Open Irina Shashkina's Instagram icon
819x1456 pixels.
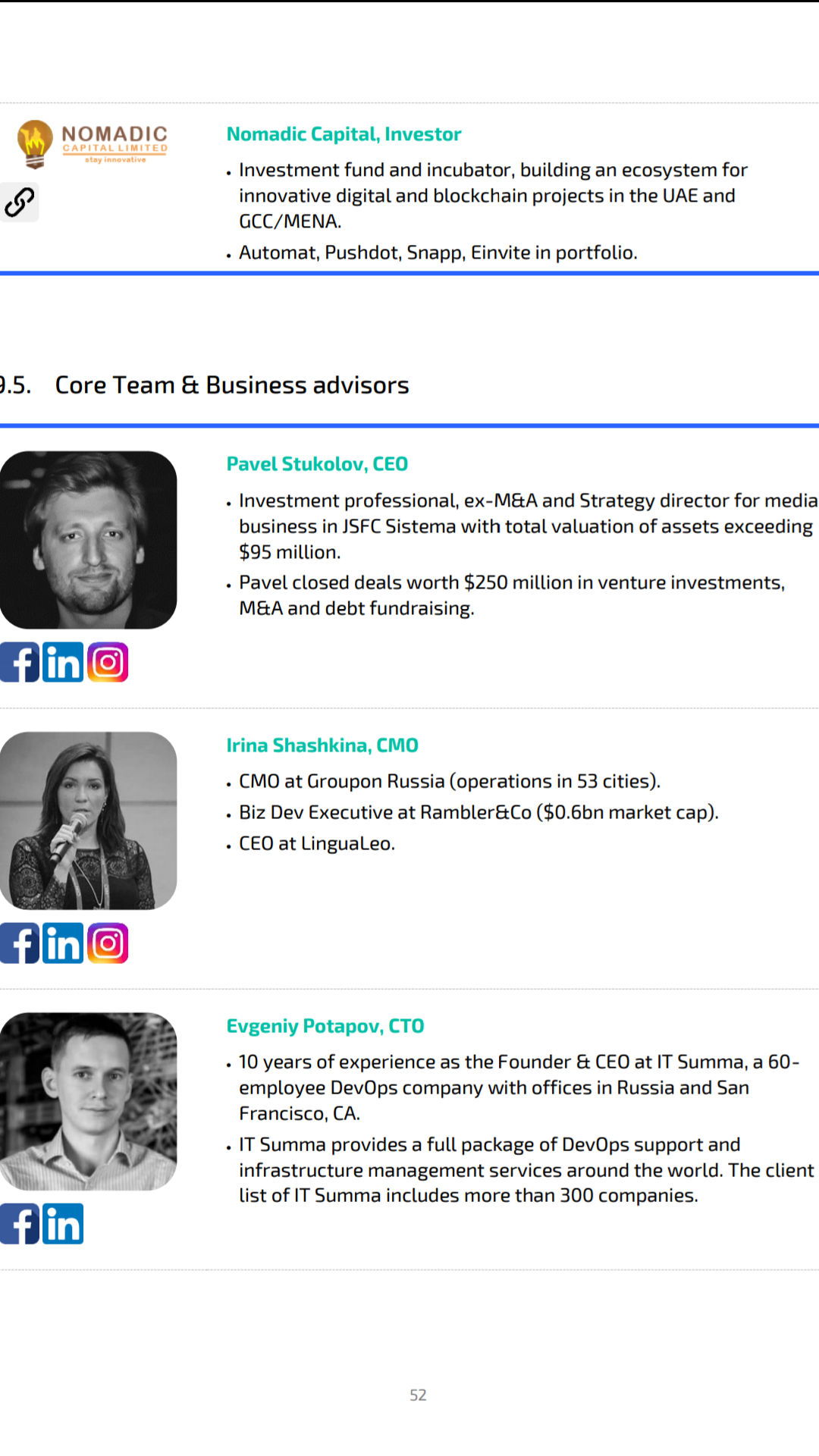[x=108, y=943]
